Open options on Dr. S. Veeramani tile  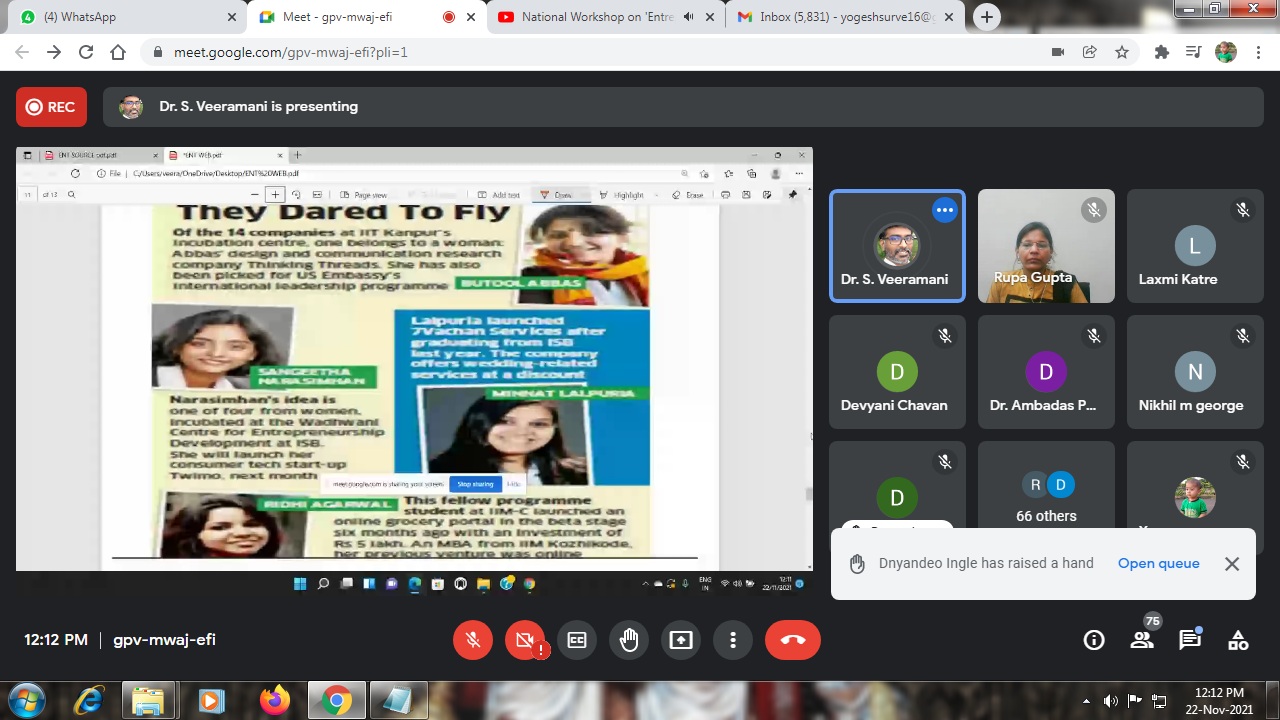point(944,210)
